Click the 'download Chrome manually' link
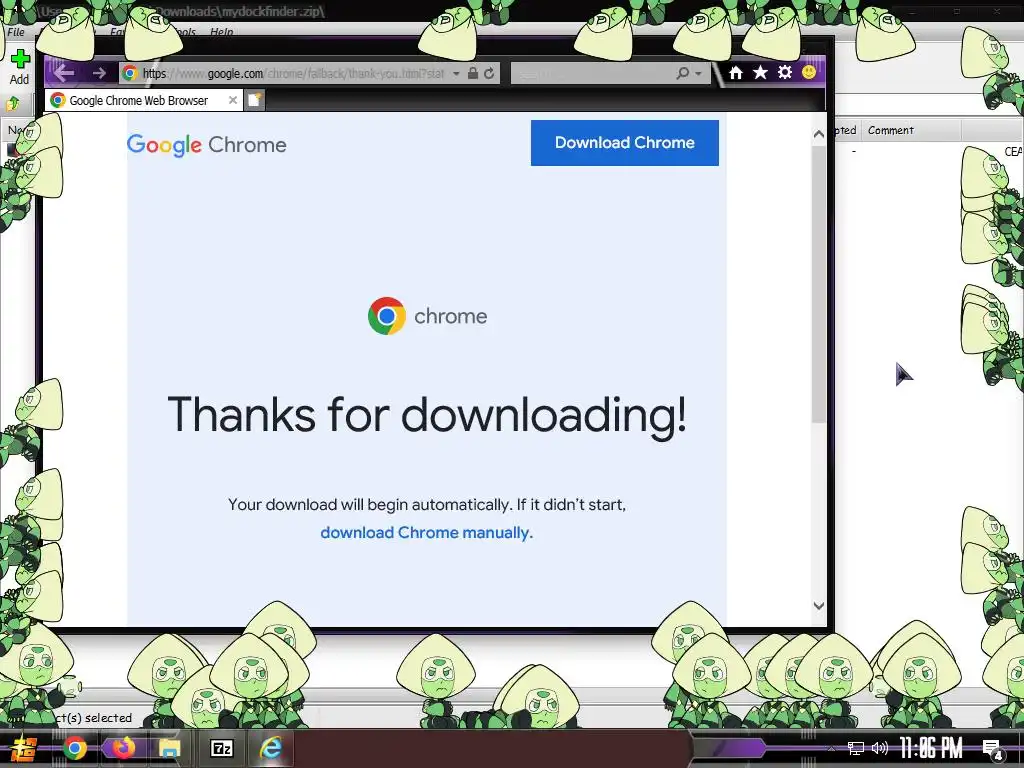 pos(426,533)
